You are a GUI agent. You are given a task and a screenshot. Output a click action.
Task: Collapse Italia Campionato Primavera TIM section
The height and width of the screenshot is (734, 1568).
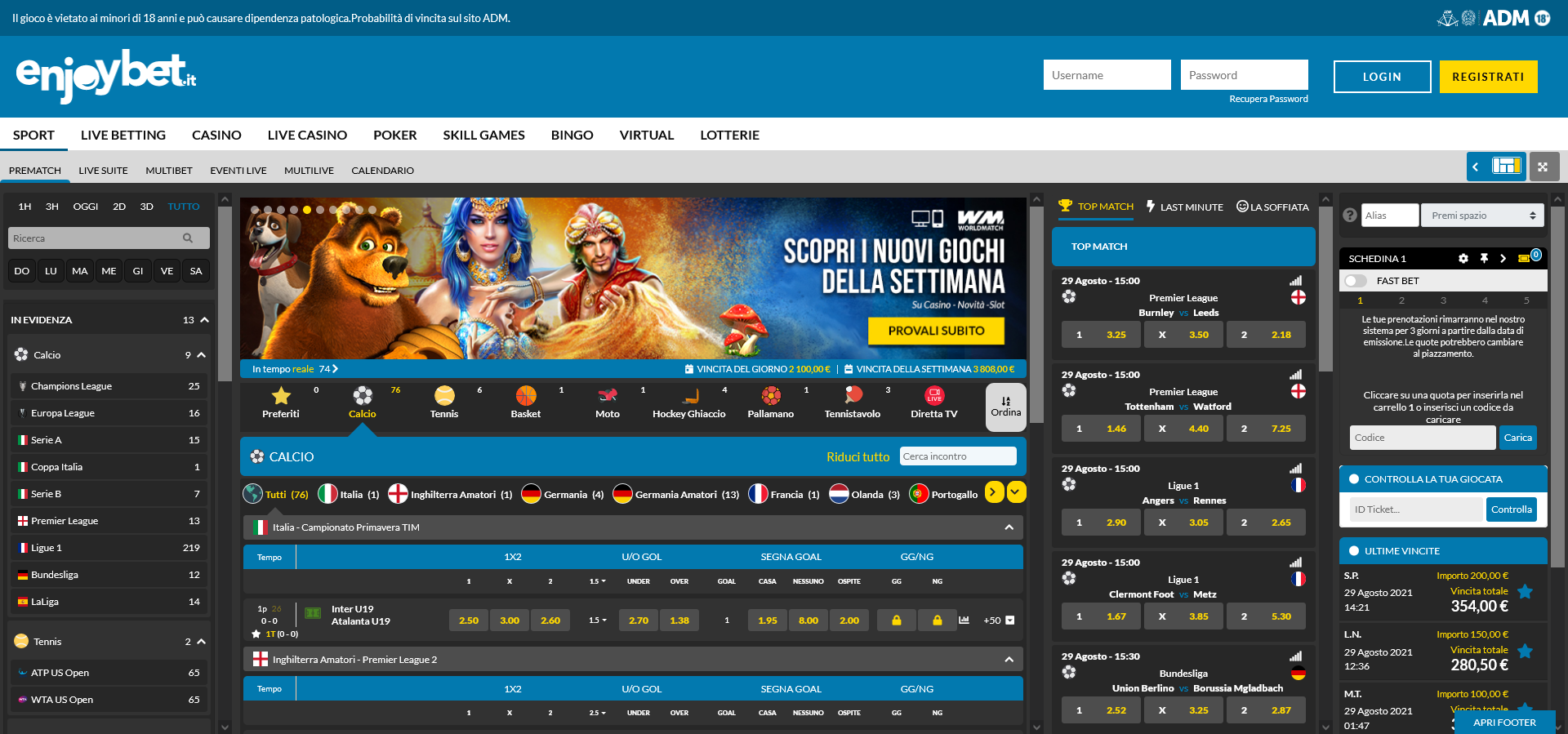[1009, 527]
